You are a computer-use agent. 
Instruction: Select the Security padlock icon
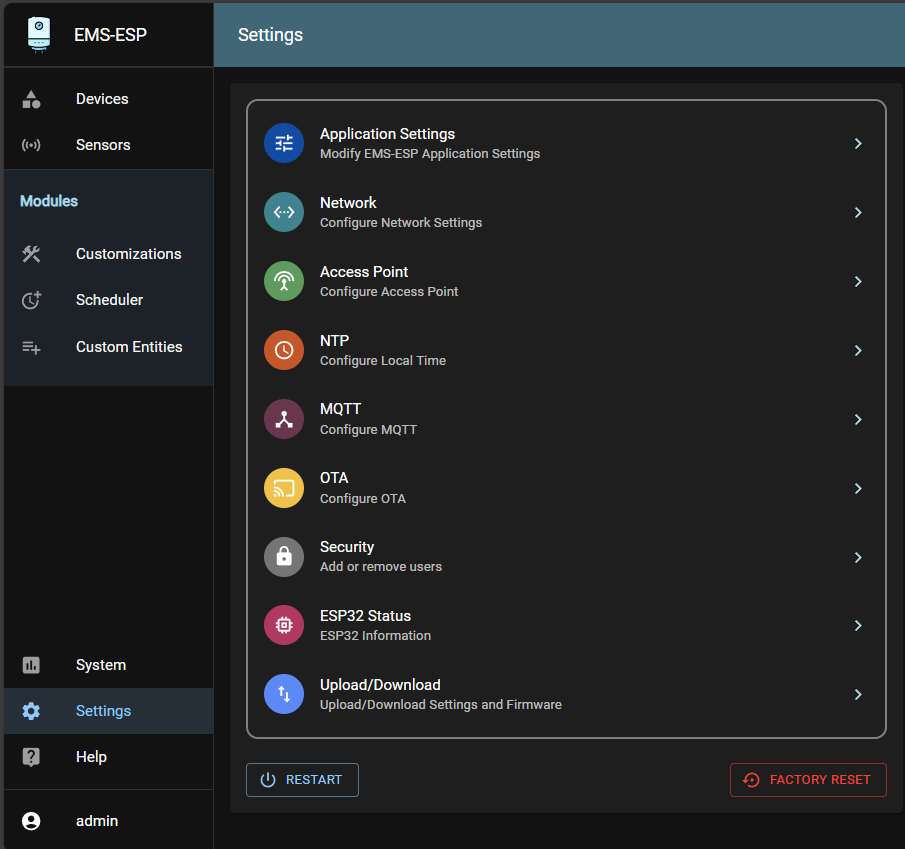(284, 557)
